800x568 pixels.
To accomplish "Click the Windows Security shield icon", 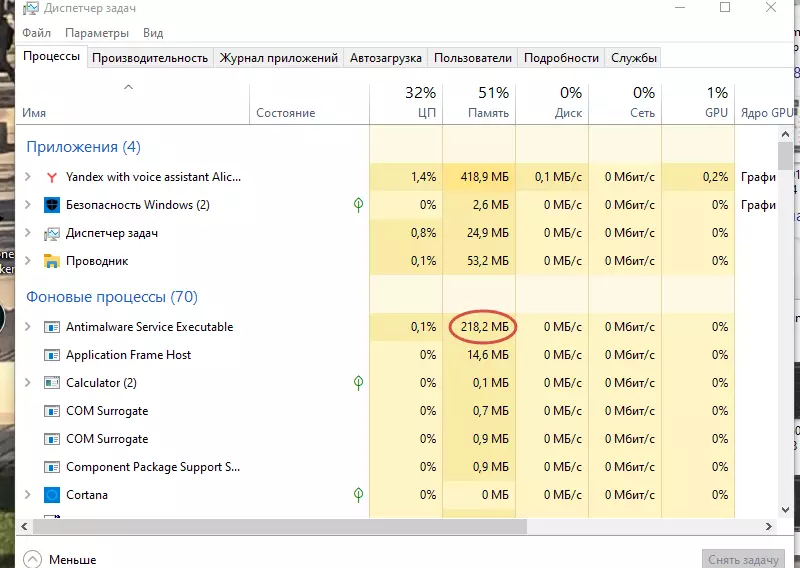I will [x=53, y=205].
